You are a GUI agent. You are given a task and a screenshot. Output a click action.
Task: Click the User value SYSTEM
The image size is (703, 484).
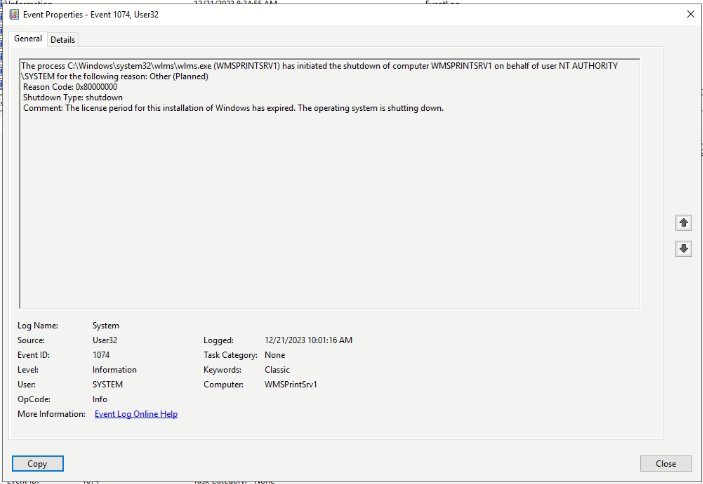pyautogui.click(x=108, y=385)
